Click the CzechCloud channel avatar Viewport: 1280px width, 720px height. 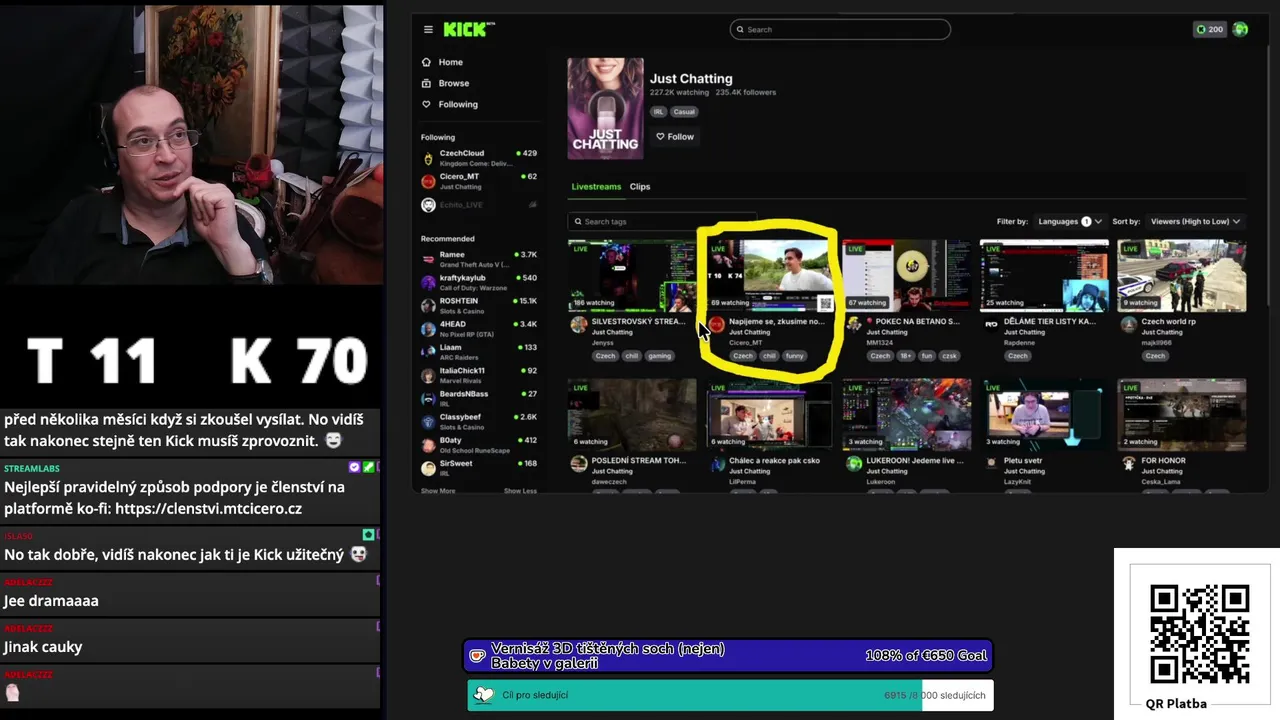click(x=428, y=158)
